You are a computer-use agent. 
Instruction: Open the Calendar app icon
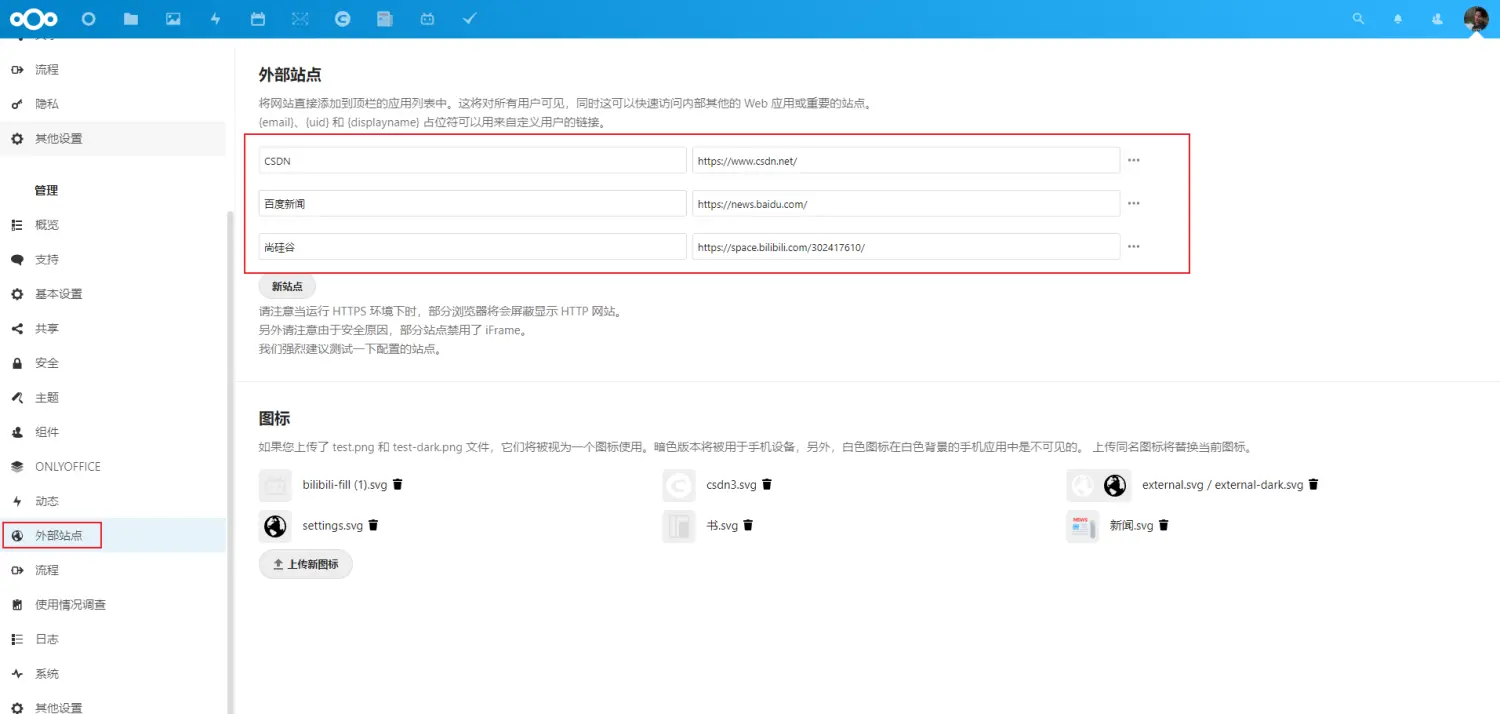(x=258, y=18)
